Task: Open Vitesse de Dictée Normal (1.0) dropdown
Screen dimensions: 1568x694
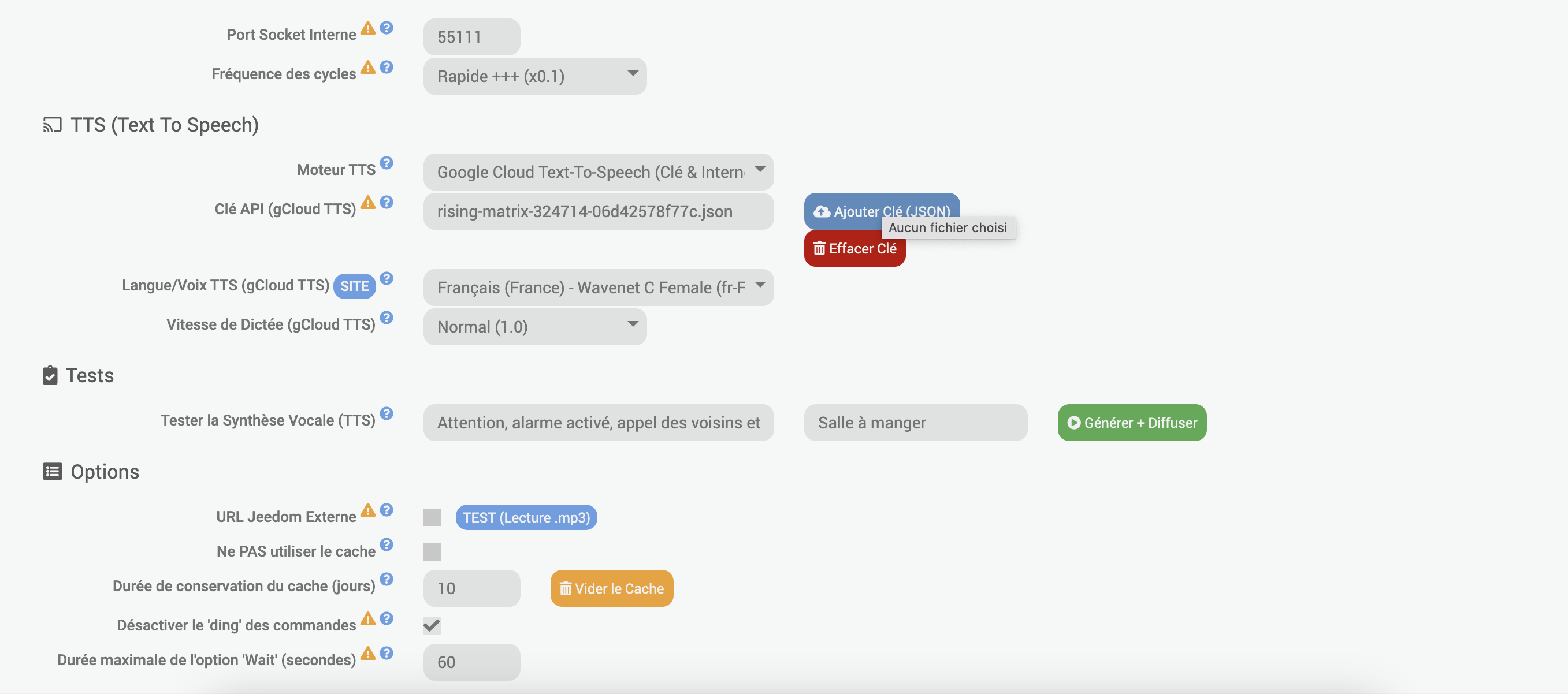Action: point(535,327)
